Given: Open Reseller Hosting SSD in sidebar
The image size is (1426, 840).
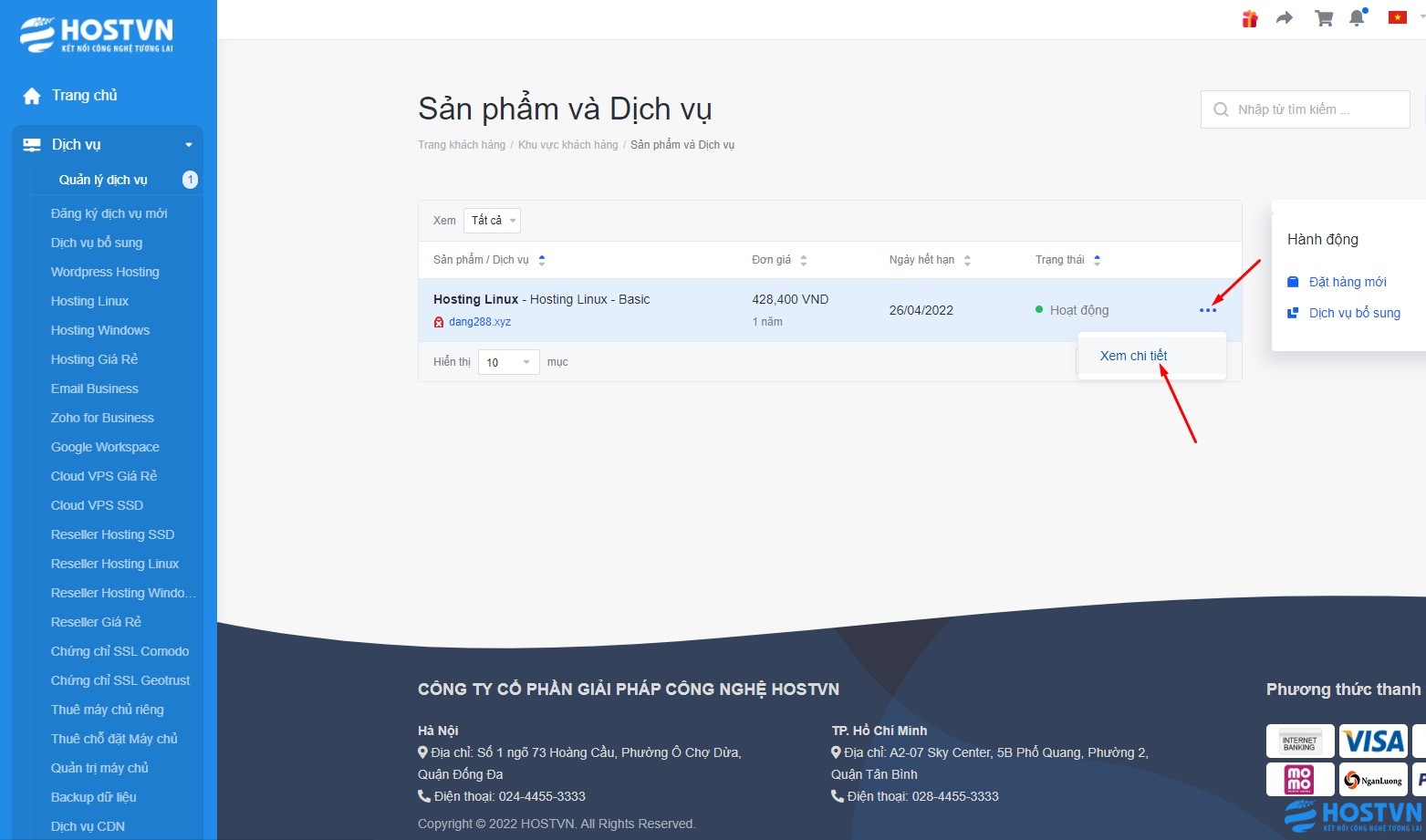Looking at the screenshot, I should pos(112,534).
